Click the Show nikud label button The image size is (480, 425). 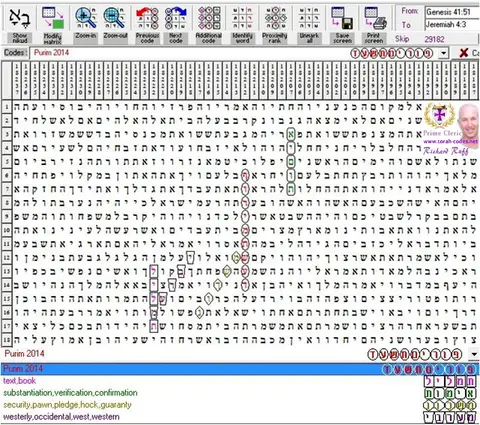click(20, 38)
